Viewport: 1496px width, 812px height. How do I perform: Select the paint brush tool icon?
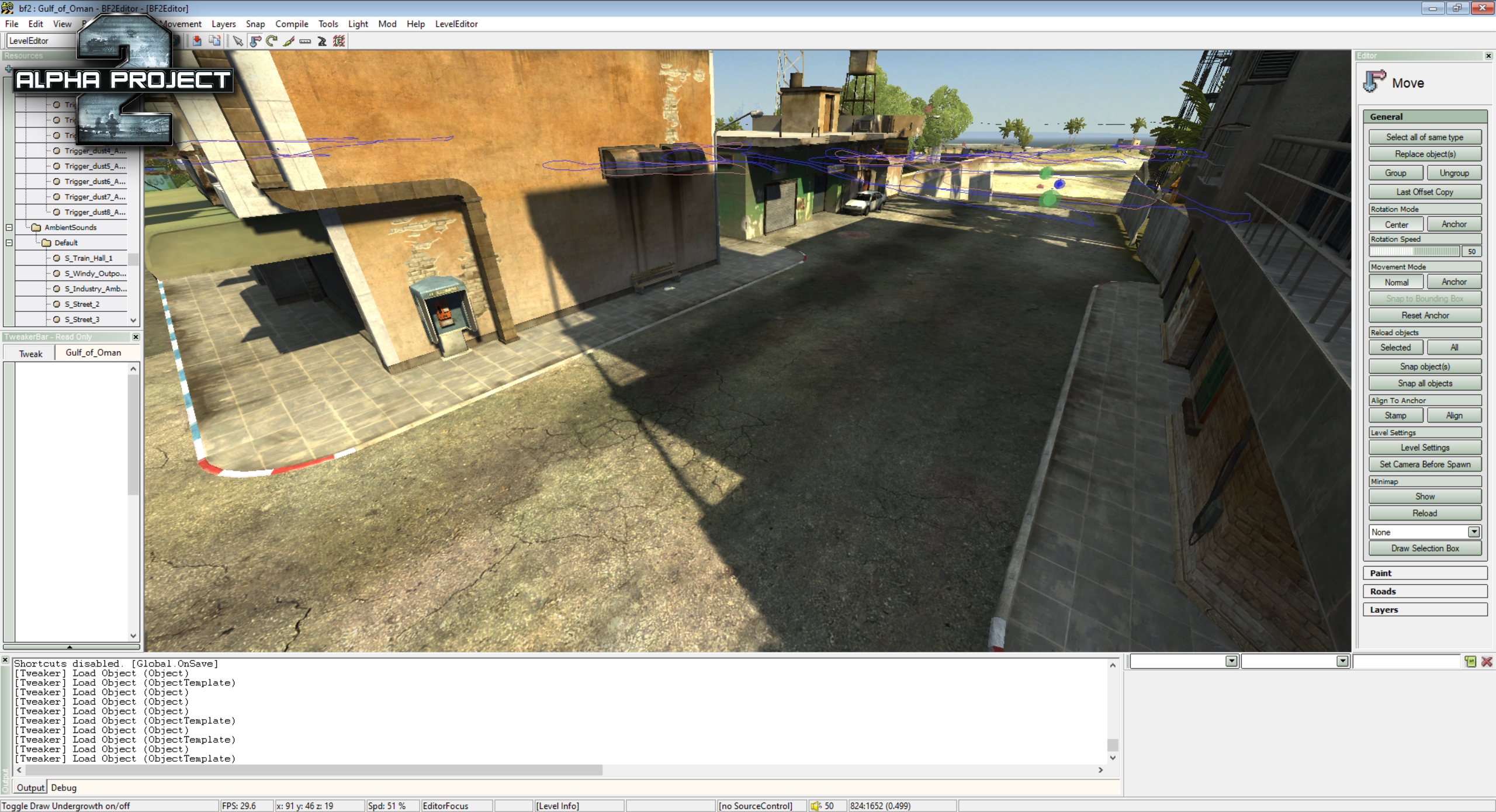[289, 41]
